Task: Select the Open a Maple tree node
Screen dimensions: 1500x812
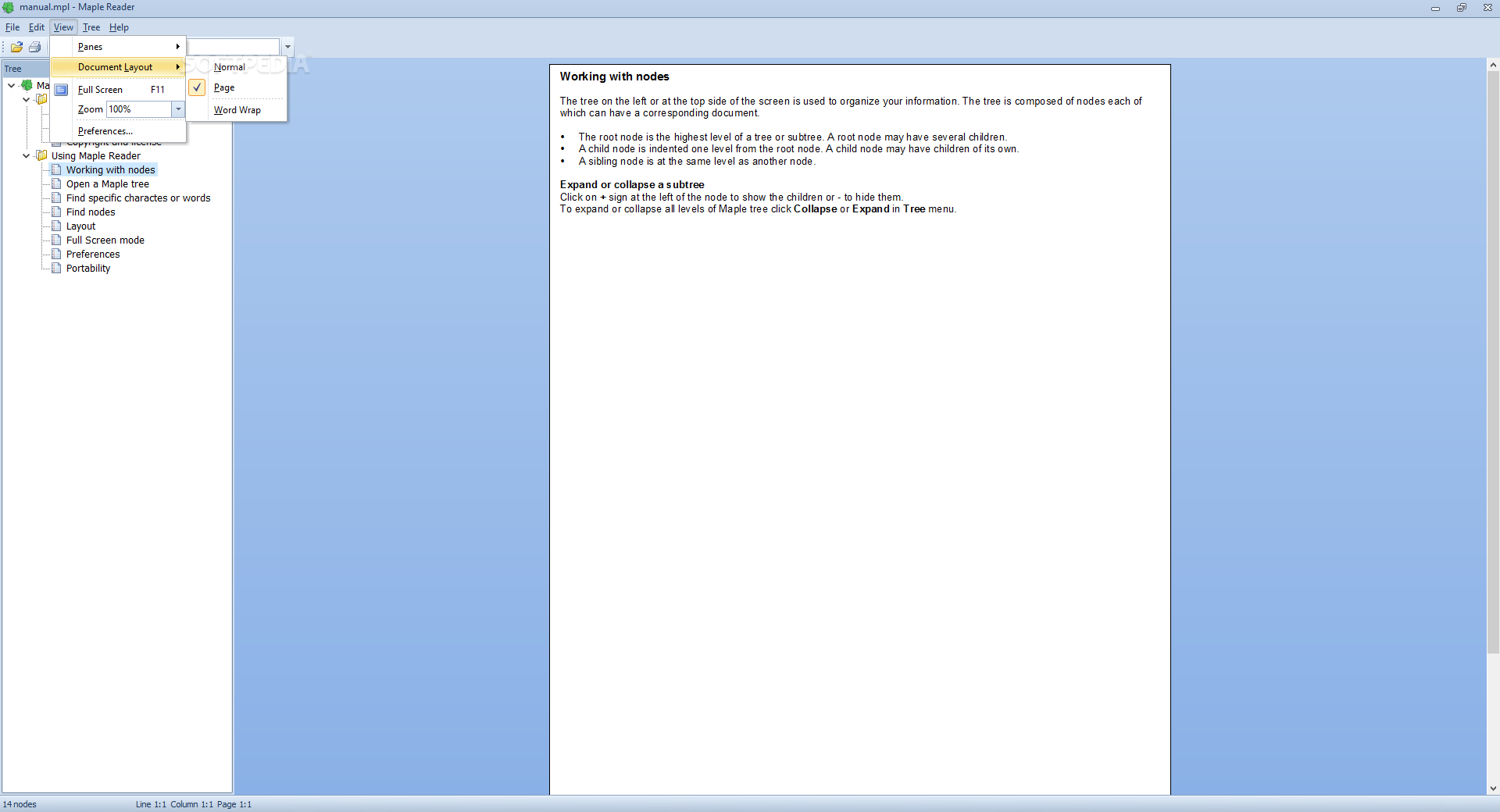Action: click(x=108, y=183)
